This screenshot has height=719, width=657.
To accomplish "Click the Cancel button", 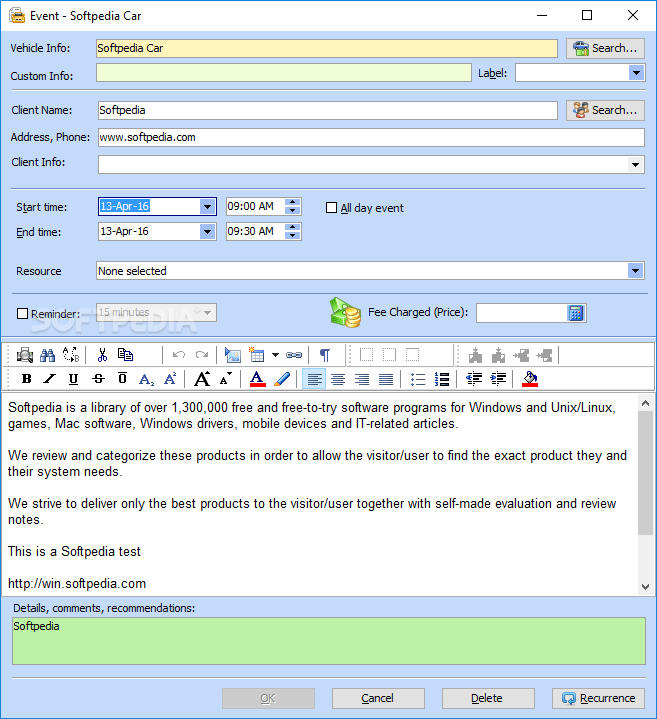I will [x=378, y=698].
